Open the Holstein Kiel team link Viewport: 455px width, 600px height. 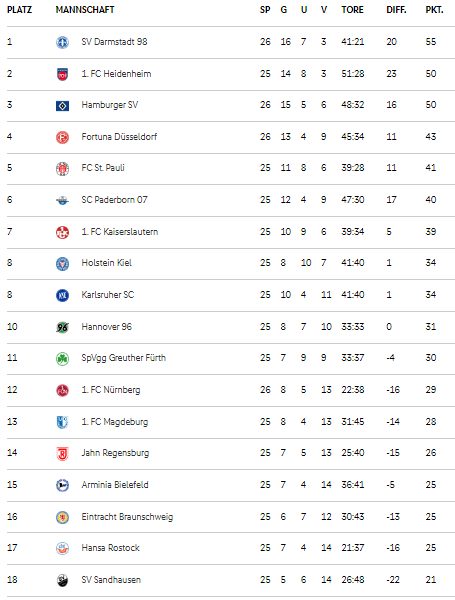[x=106, y=263]
